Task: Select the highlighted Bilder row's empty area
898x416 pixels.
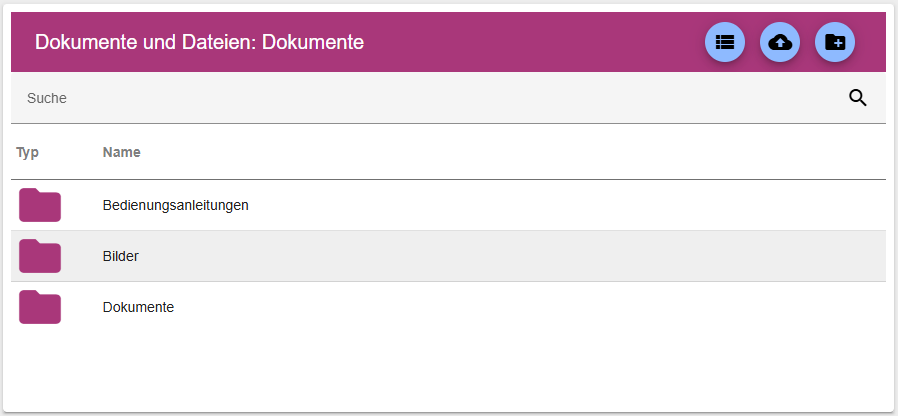Action: click(x=600, y=256)
